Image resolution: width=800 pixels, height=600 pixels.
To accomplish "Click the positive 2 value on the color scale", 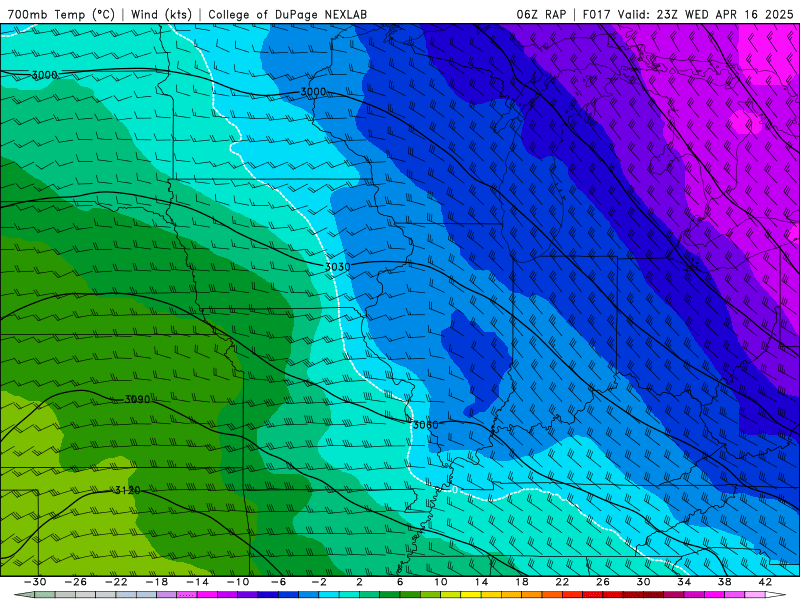I will click(359, 582).
